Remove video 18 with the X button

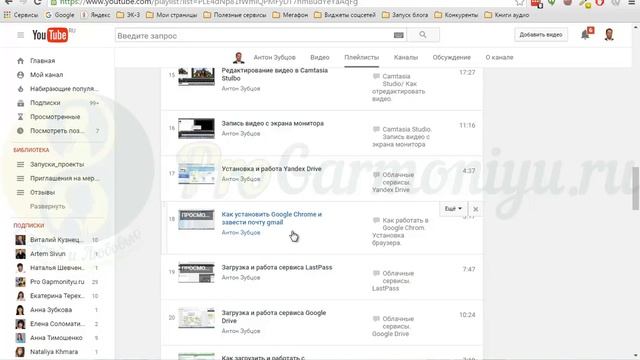point(476,209)
